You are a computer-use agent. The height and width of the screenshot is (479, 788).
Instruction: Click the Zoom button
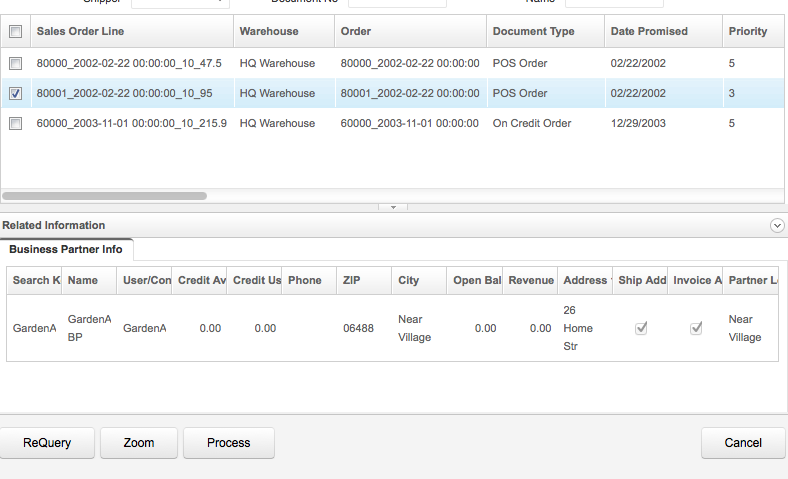[x=139, y=443]
